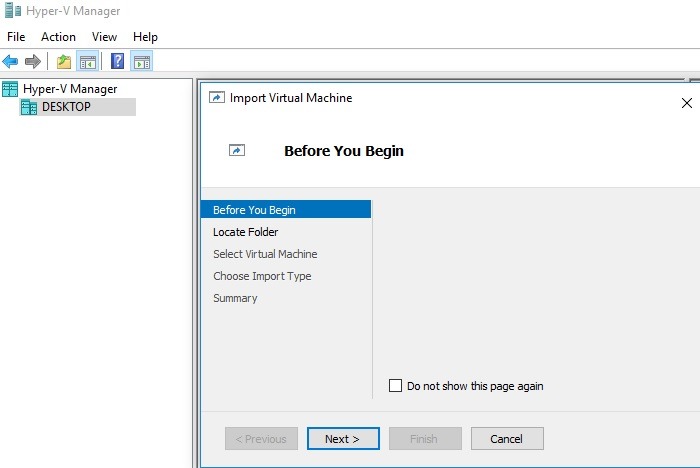Click the Up one level folder icon
Image resolution: width=700 pixels, height=468 pixels.
[64, 61]
